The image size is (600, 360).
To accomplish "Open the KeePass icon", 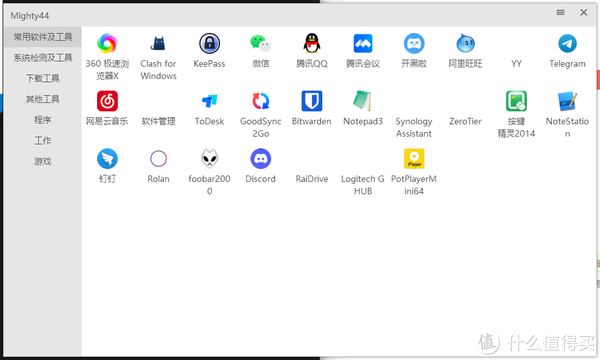I will click(209, 43).
